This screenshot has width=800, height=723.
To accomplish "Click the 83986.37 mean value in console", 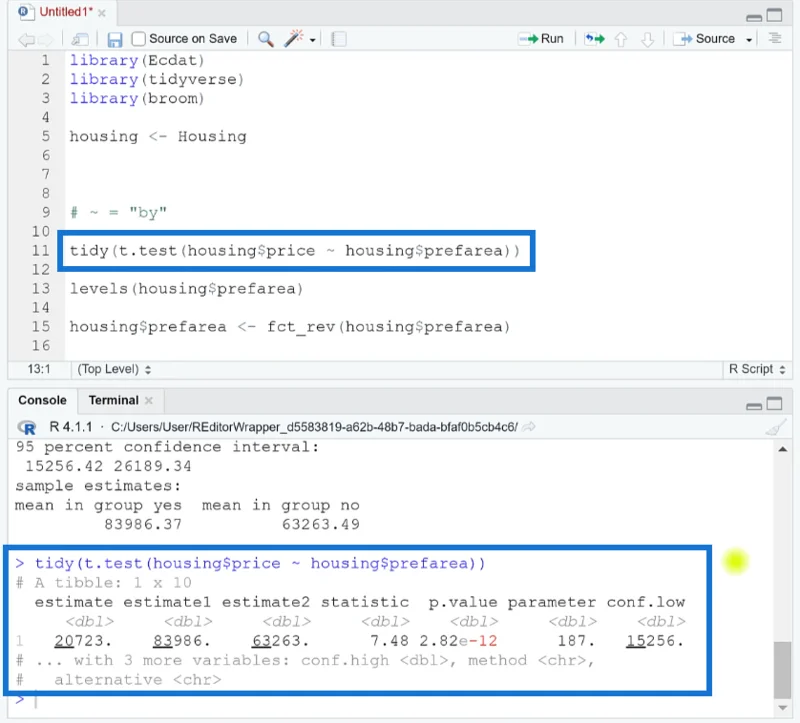I will 143,525.
